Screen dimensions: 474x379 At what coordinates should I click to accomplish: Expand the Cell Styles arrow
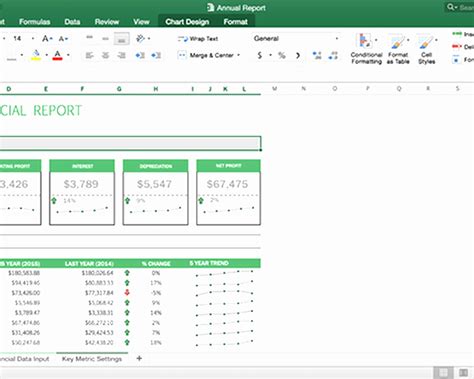pyautogui.click(x=436, y=40)
